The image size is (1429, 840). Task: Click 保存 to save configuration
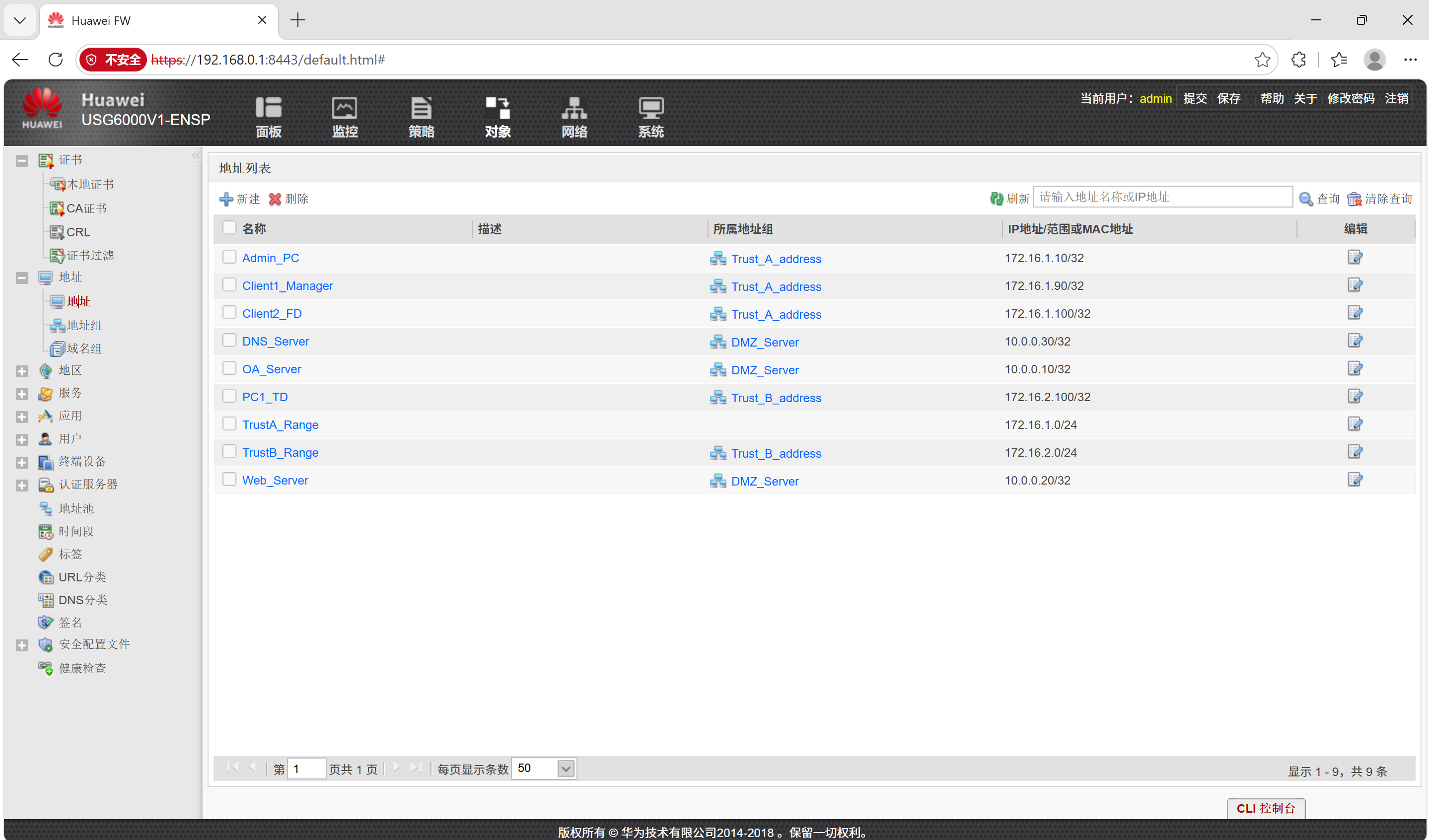(x=1228, y=98)
